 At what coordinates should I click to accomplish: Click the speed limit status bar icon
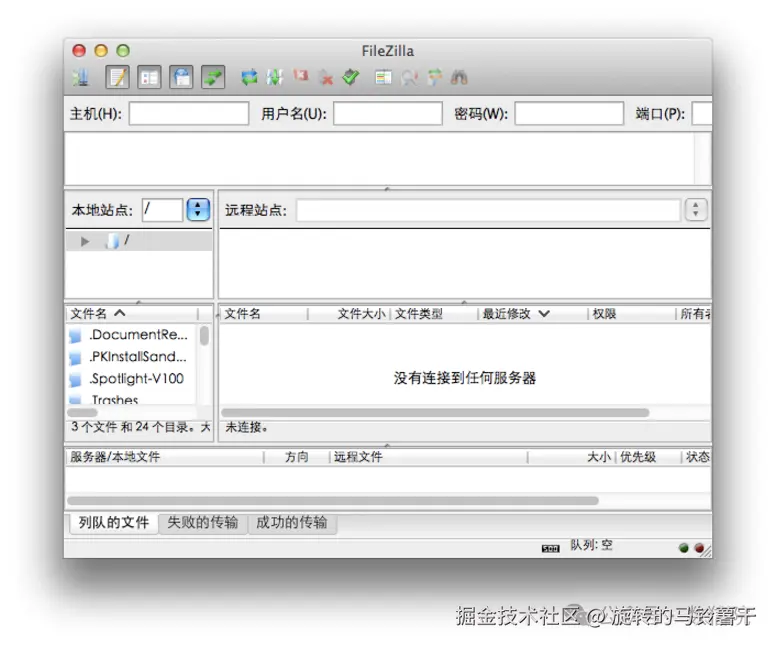coord(550,549)
